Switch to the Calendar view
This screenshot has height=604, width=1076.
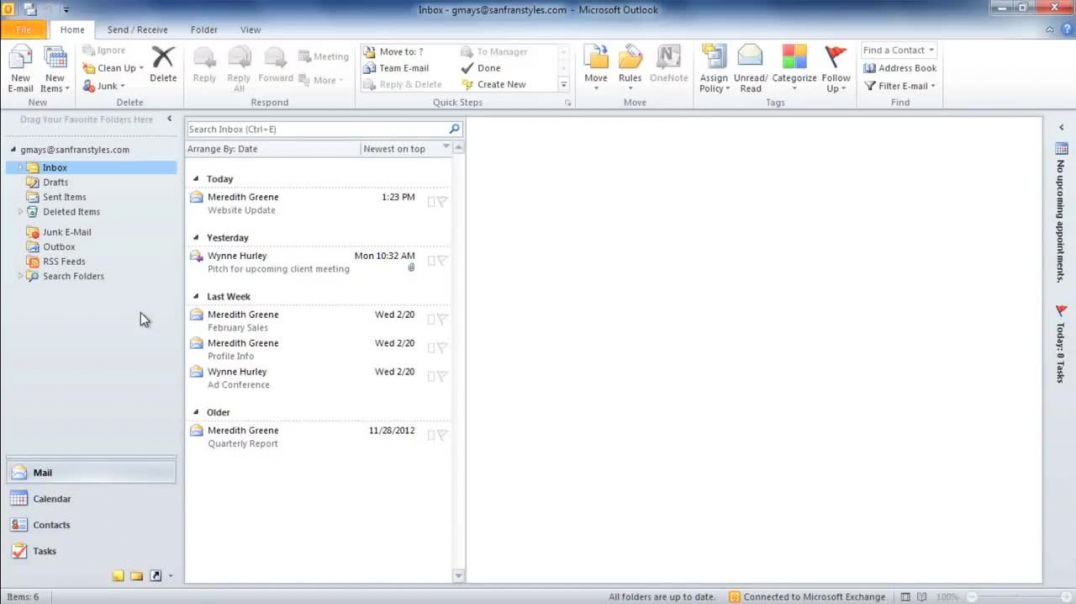(91, 499)
